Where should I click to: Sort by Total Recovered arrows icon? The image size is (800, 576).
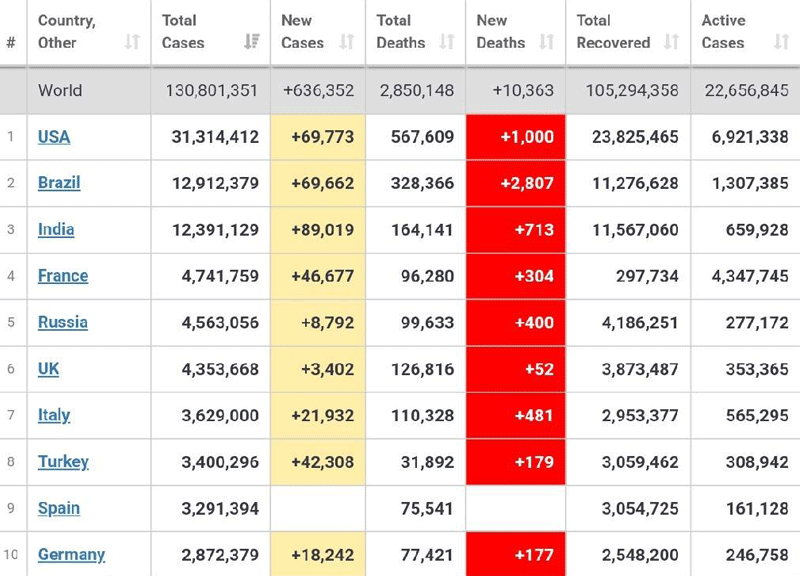click(x=671, y=42)
